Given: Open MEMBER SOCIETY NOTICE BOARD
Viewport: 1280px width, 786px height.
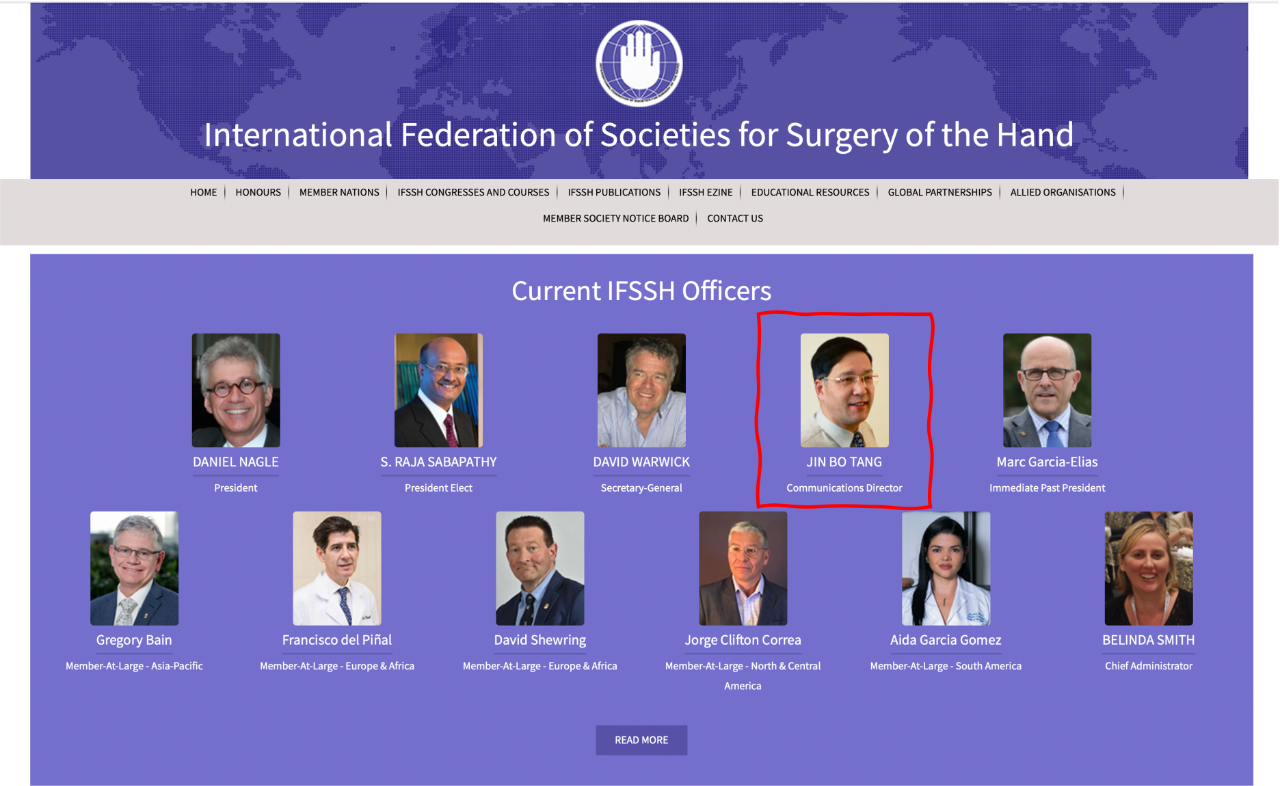Looking at the screenshot, I should (x=616, y=218).
